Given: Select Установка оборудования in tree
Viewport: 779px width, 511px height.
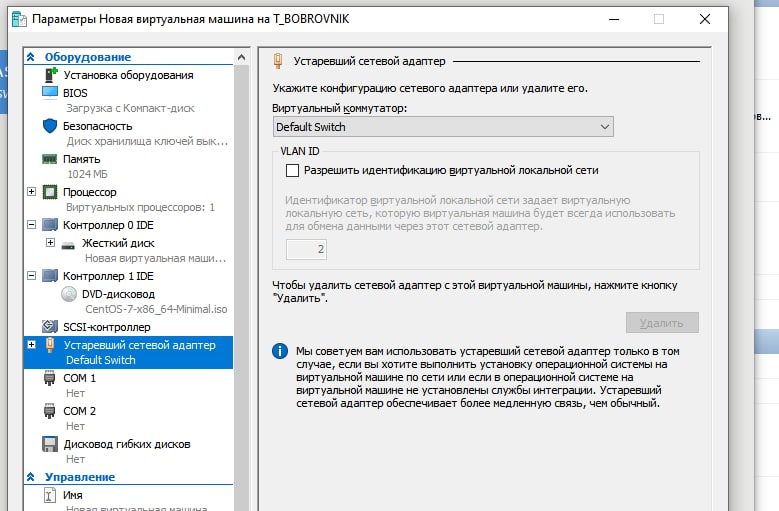Looking at the screenshot, I should tap(128, 75).
